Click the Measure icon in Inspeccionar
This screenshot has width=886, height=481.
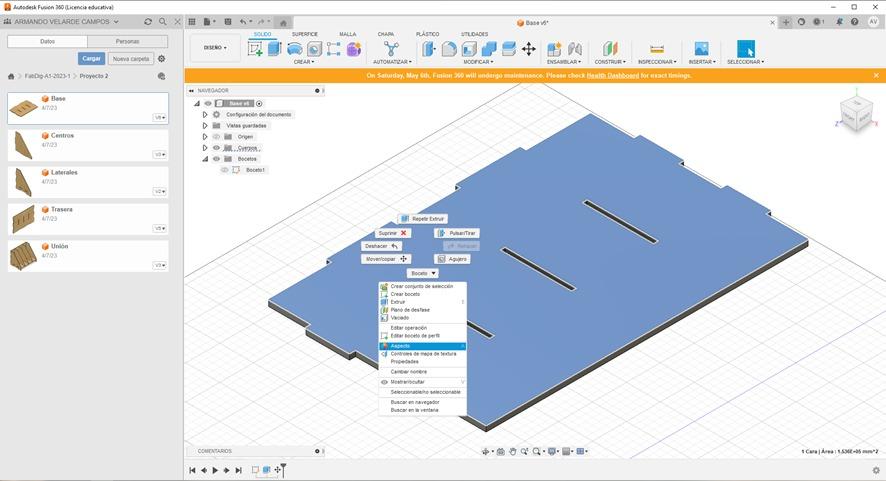pos(657,49)
